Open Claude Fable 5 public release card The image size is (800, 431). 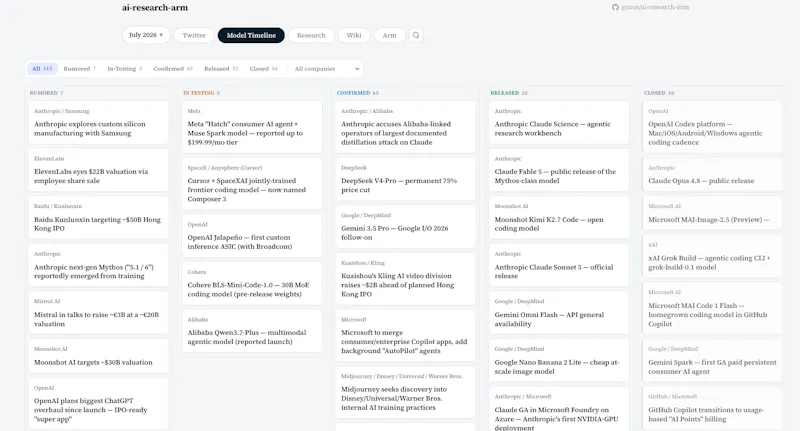tap(559, 170)
